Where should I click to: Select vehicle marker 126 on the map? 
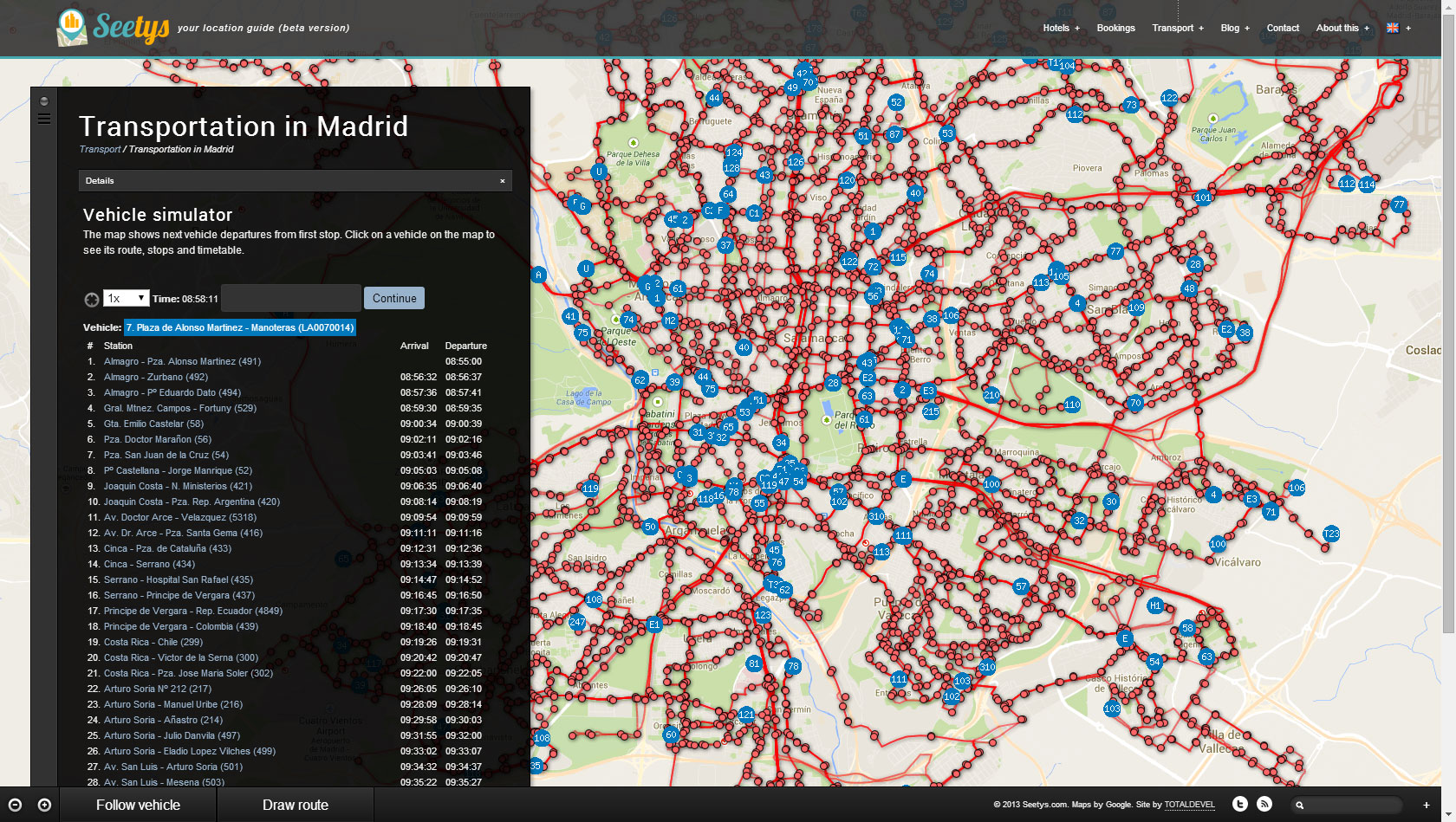point(796,162)
